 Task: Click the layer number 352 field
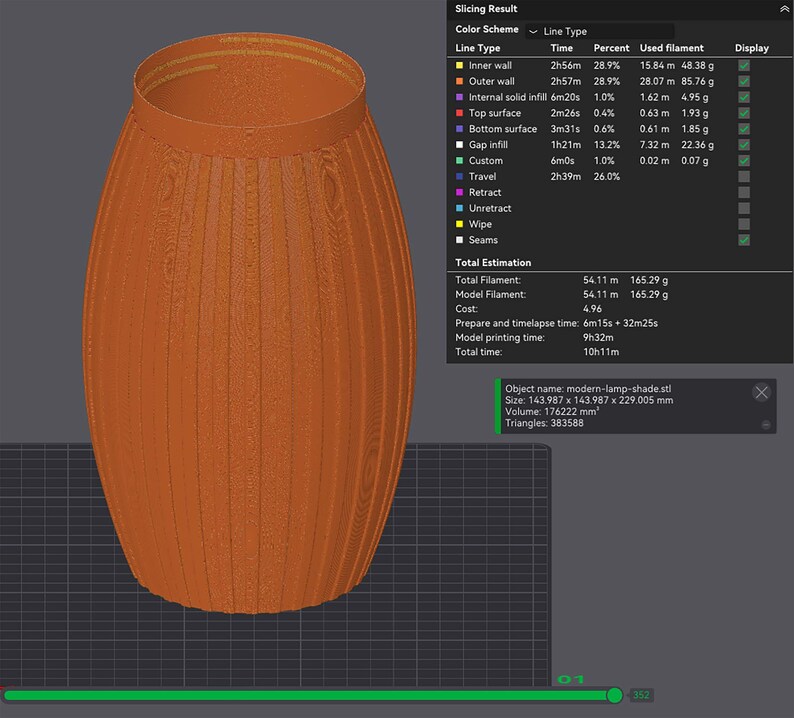click(641, 695)
